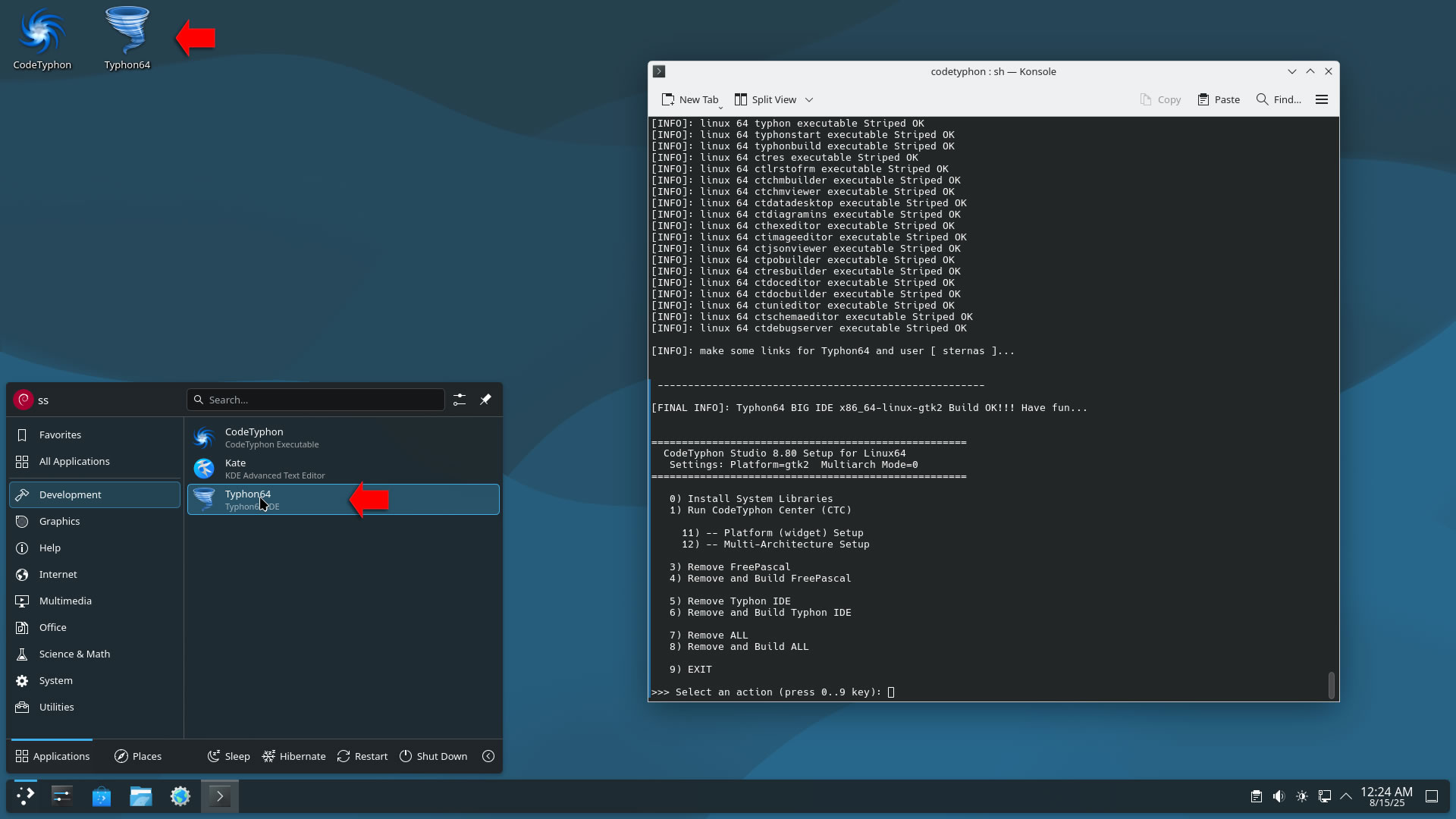
Task: Click Split View in Konsole toolbar
Action: pyautogui.click(x=765, y=99)
